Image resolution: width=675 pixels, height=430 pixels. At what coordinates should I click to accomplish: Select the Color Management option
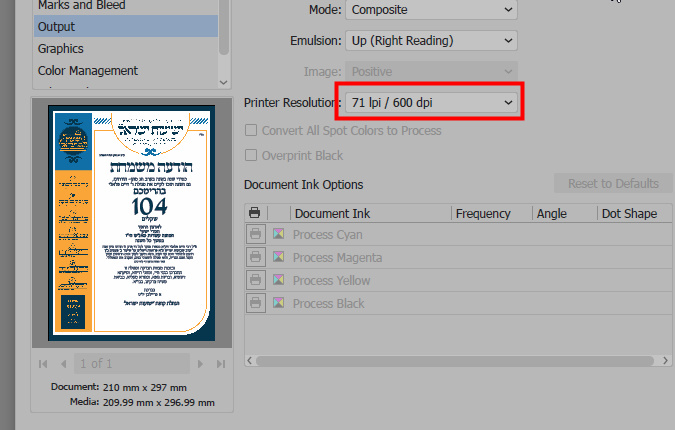(x=126, y=71)
